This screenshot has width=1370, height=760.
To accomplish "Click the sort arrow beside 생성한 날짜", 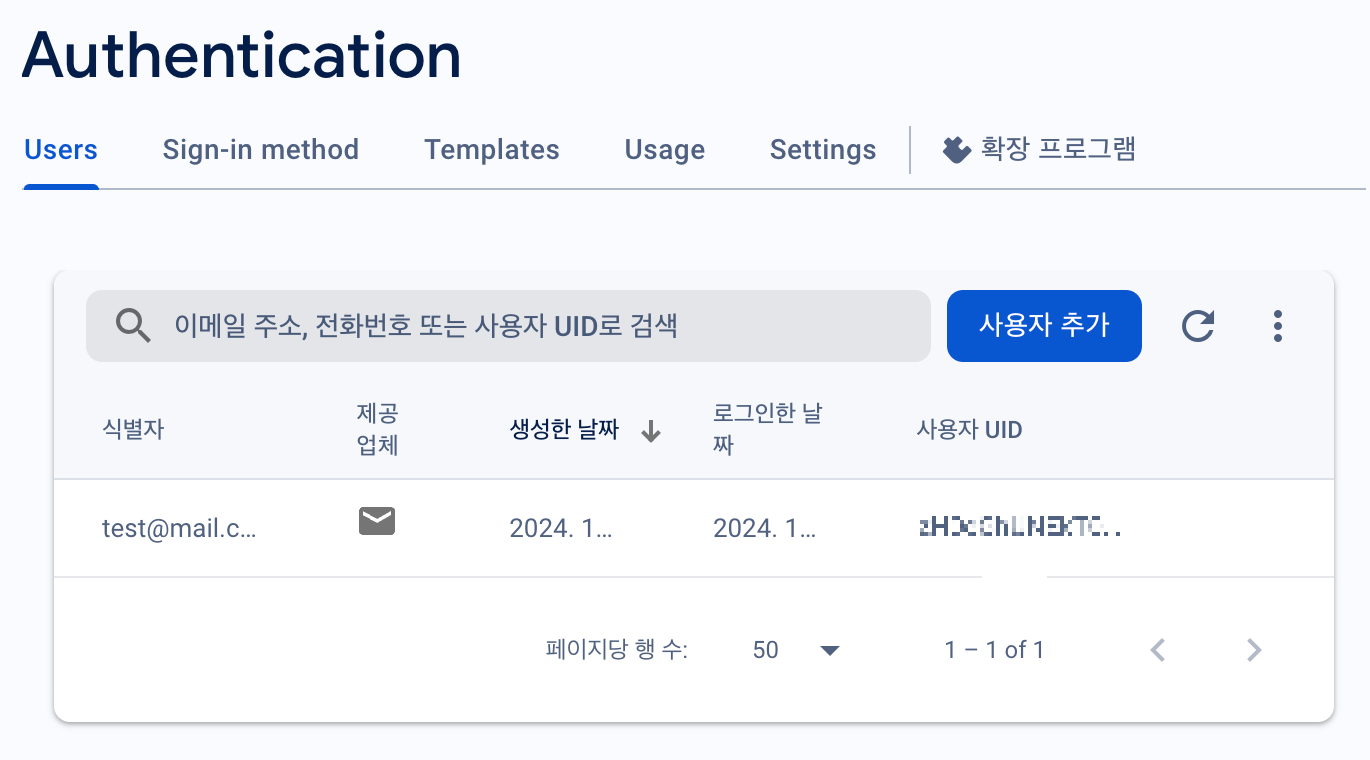I will point(651,431).
